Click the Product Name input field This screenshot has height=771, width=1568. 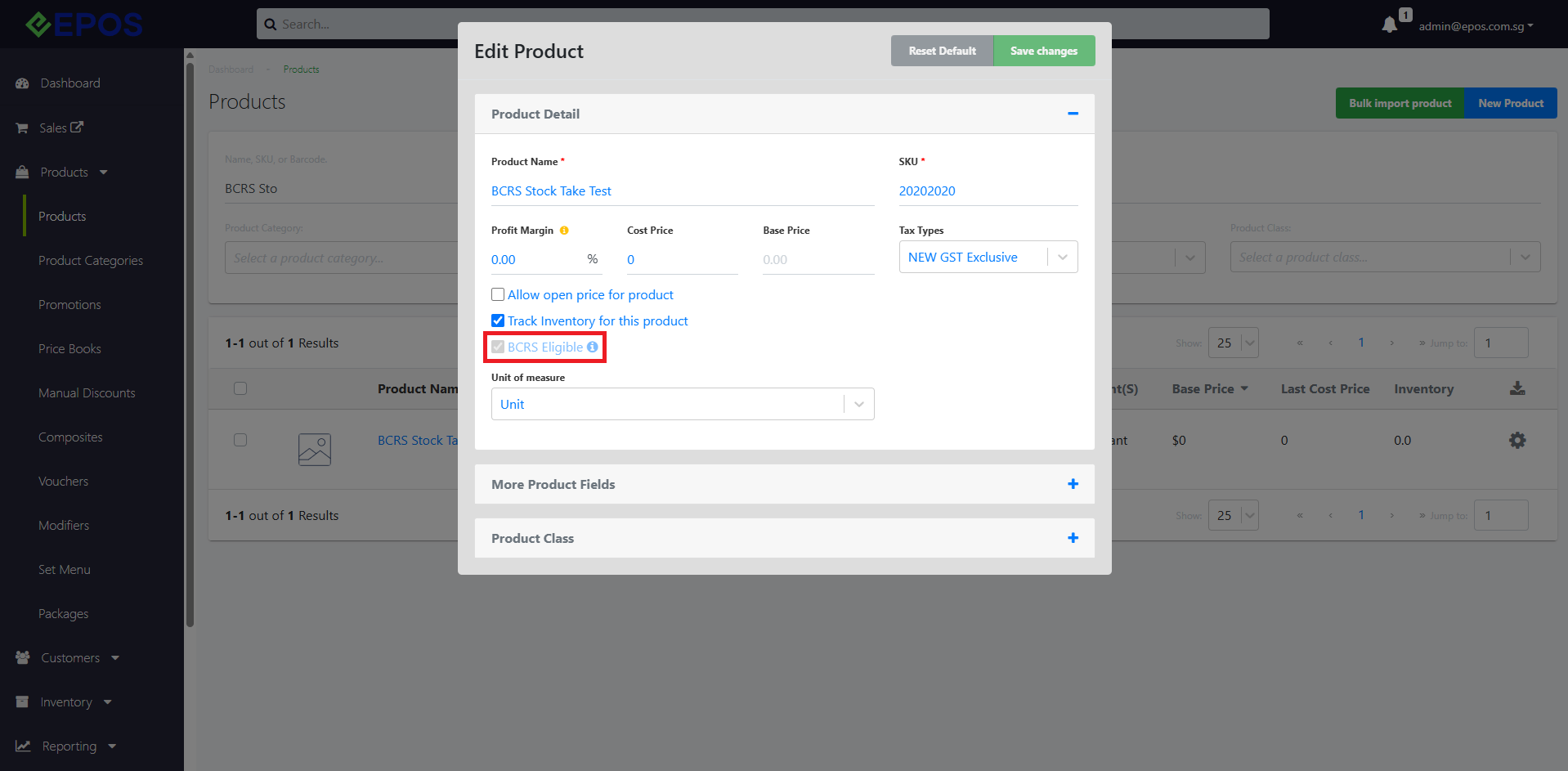click(683, 191)
